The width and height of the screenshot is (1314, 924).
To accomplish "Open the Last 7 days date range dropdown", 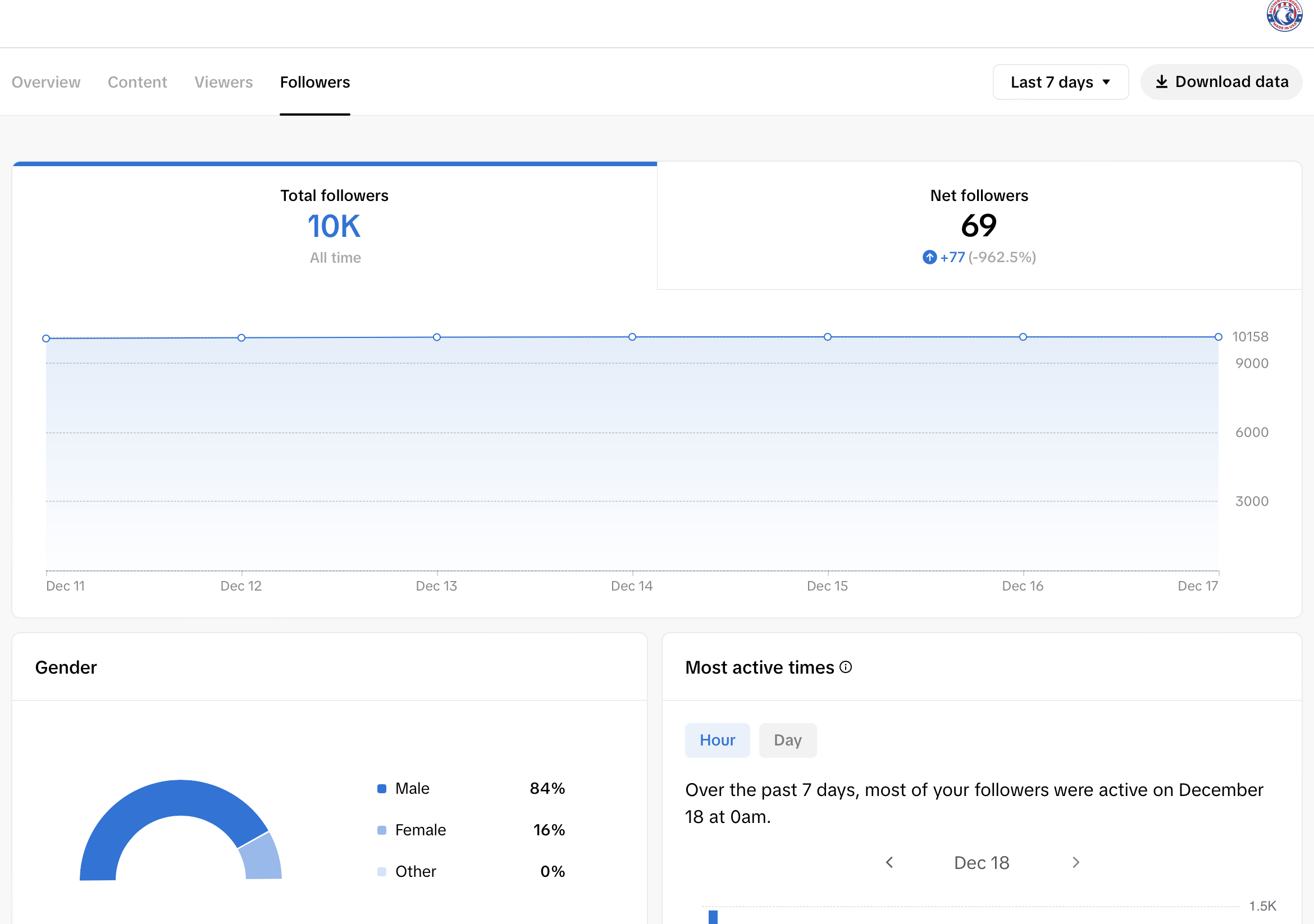I will (1061, 82).
